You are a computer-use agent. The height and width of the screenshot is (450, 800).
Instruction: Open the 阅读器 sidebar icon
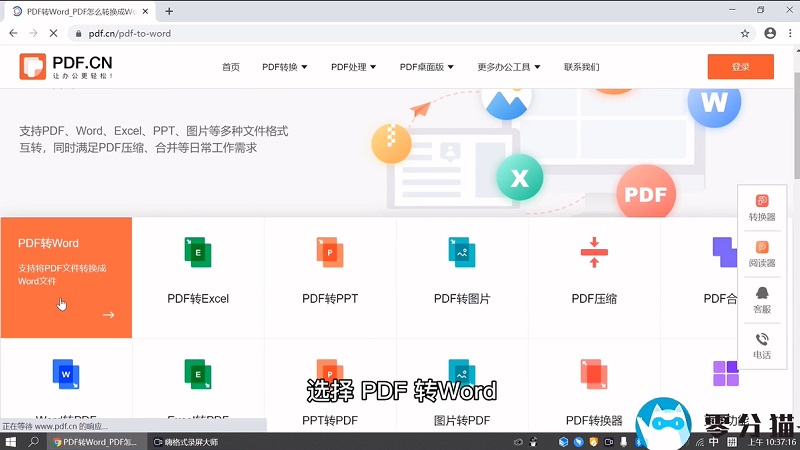762,248
